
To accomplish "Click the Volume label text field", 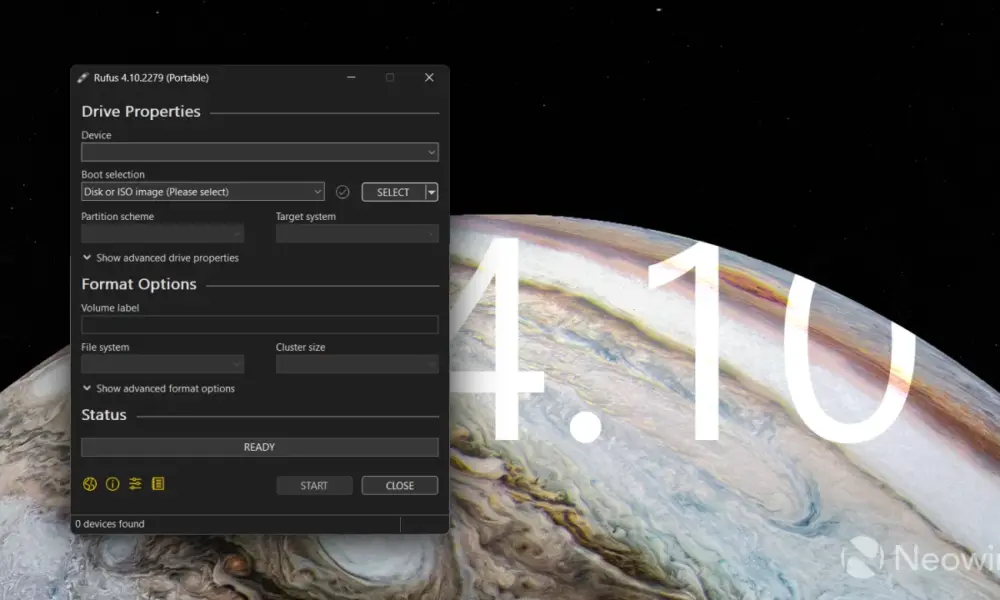I will tap(259, 325).
